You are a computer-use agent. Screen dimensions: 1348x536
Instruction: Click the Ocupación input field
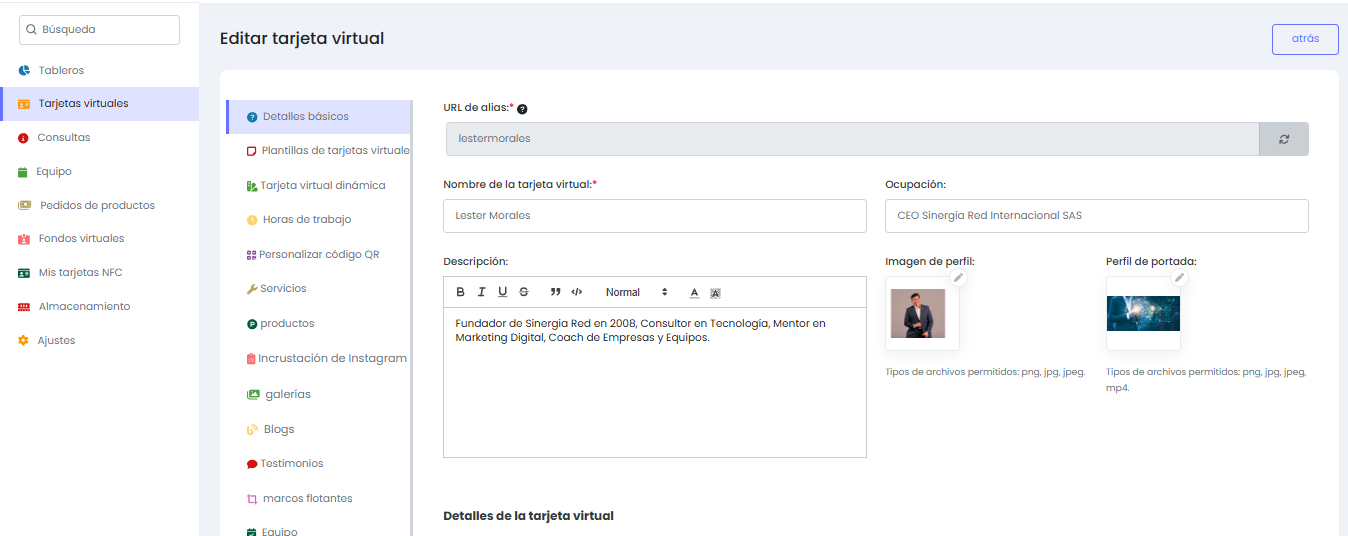coord(1096,216)
